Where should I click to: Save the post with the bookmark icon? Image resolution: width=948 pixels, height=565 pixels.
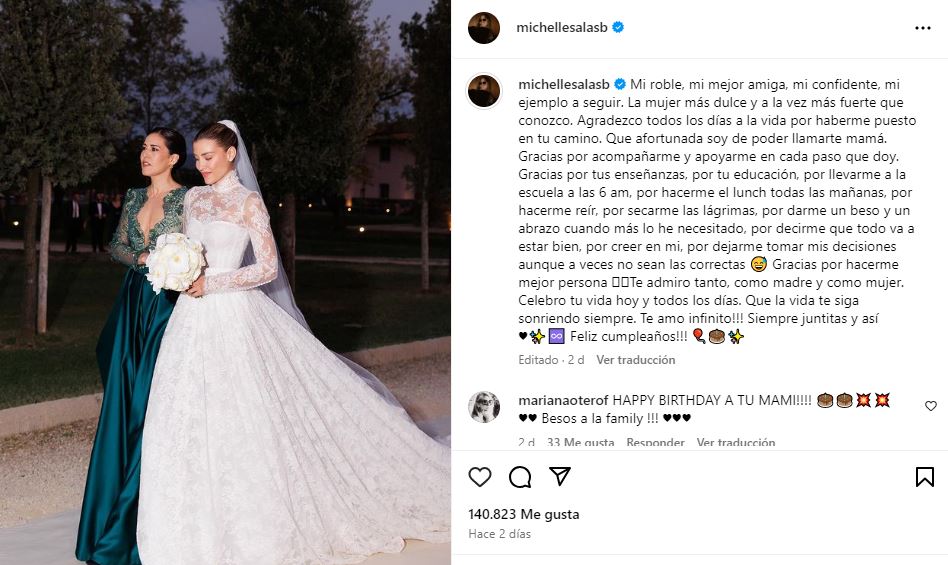coord(924,477)
